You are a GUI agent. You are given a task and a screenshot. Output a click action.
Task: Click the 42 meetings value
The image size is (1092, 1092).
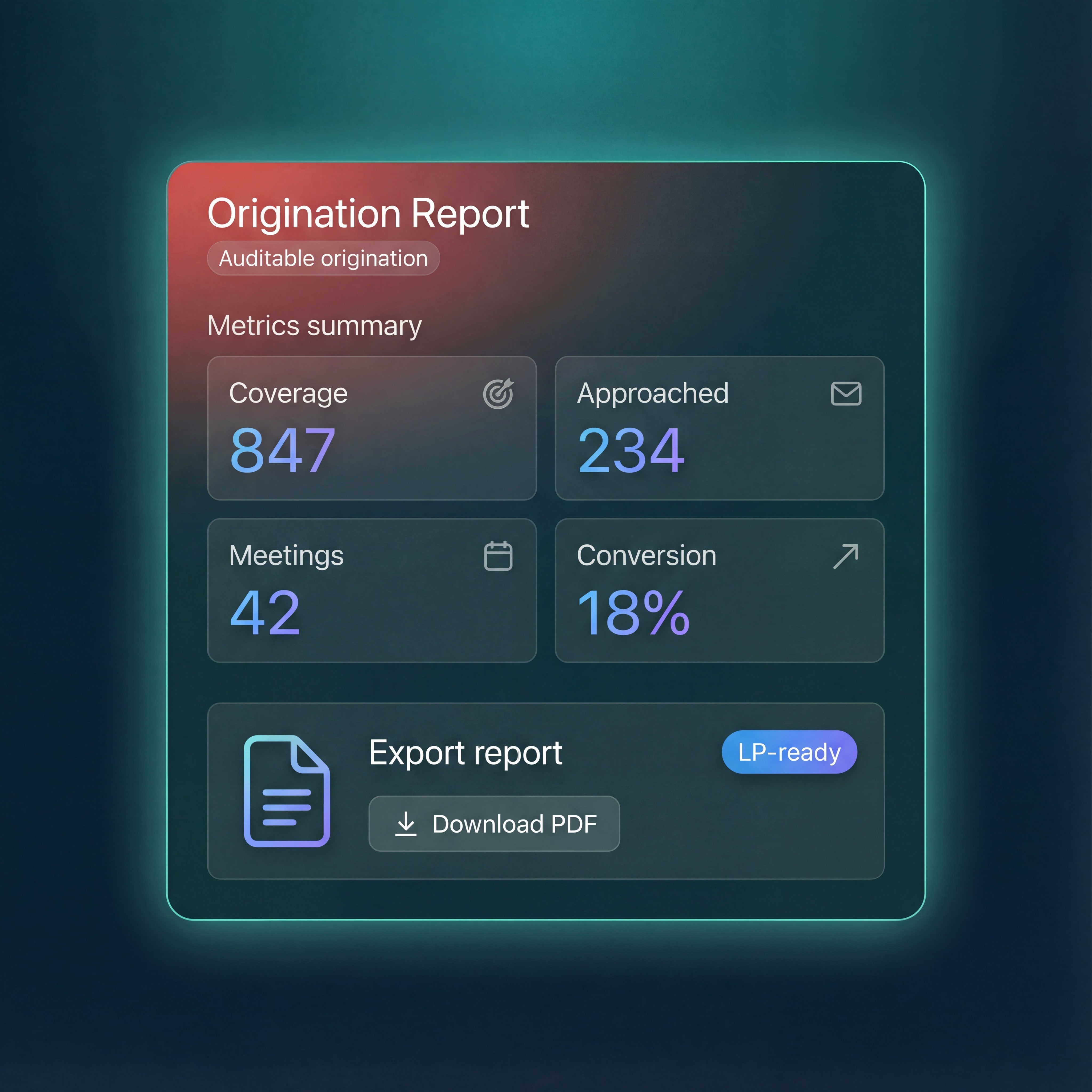pos(265,613)
